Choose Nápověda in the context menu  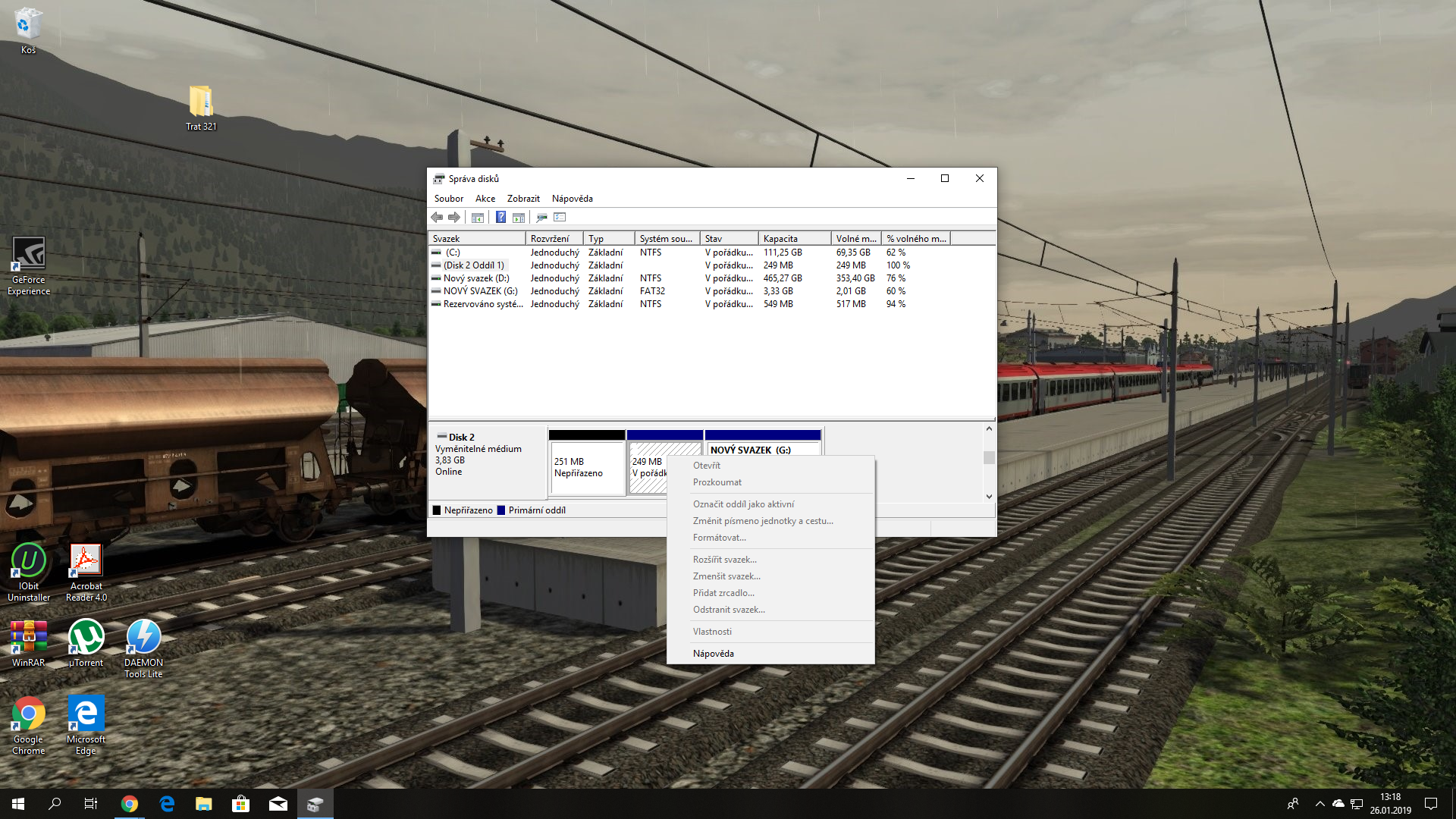pyautogui.click(x=713, y=654)
